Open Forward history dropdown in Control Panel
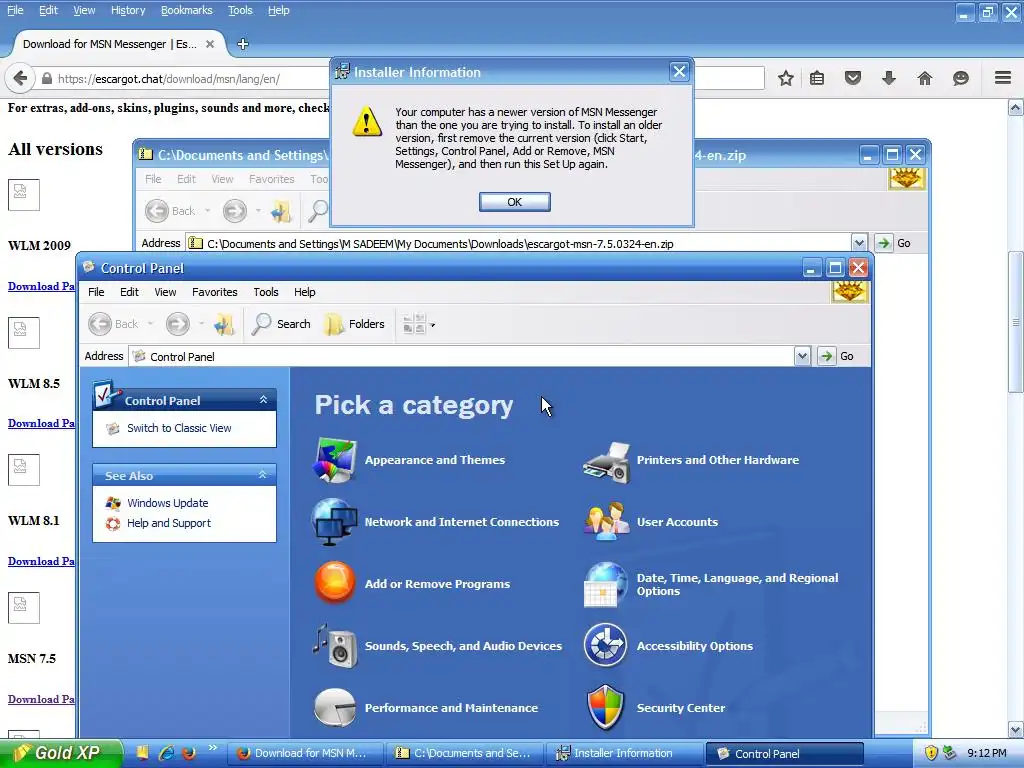This screenshot has height=768, width=1024. point(201,324)
